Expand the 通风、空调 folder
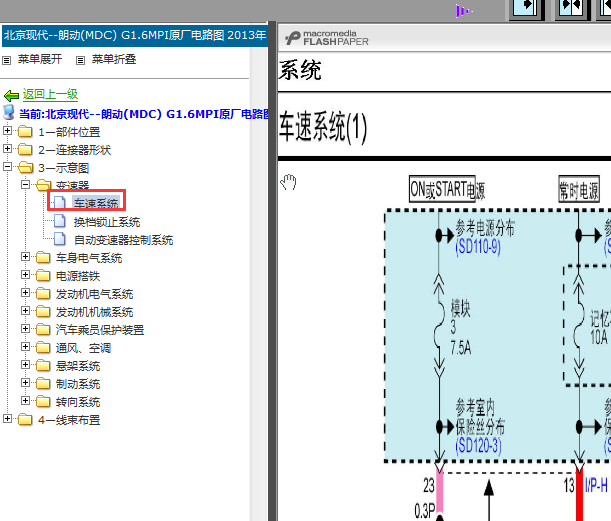 pyautogui.click(x=25, y=346)
